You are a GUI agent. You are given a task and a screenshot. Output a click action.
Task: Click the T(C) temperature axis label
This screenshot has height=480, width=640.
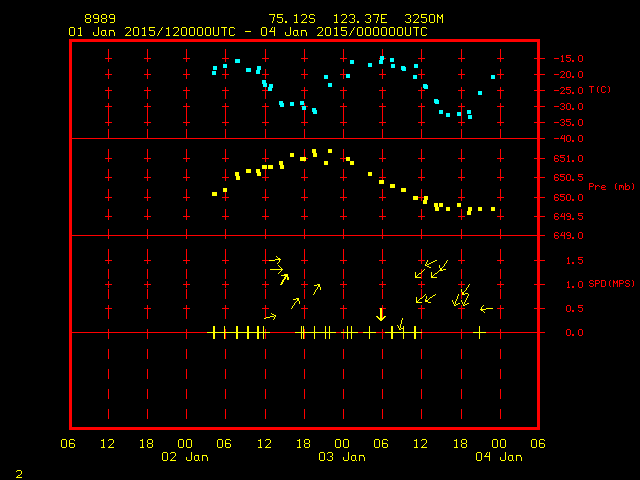pyautogui.click(x=599, y=90)
